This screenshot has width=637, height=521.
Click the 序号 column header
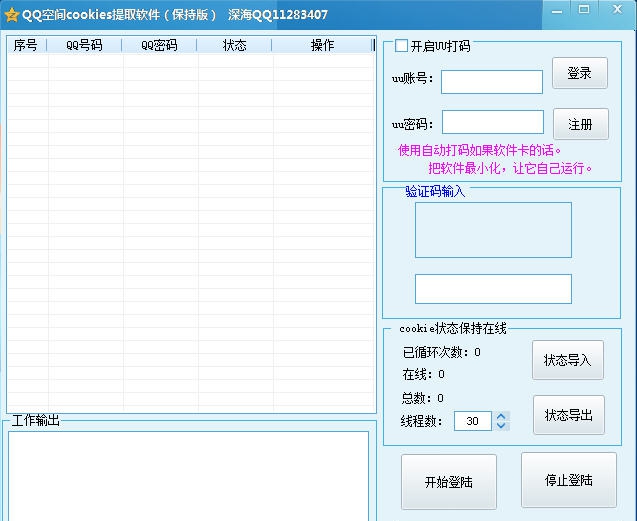(27, 45)
